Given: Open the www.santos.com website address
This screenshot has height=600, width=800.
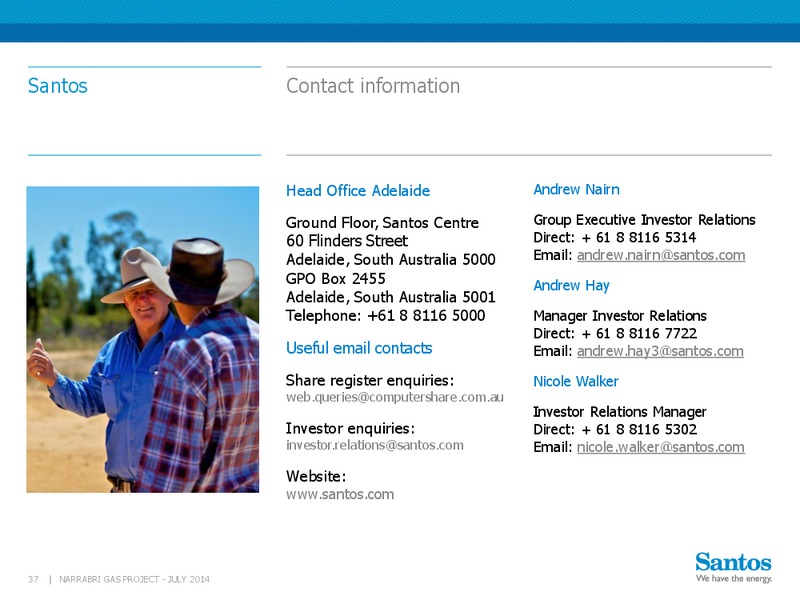Looking at the screenshot, I should (x=340, y=494).
